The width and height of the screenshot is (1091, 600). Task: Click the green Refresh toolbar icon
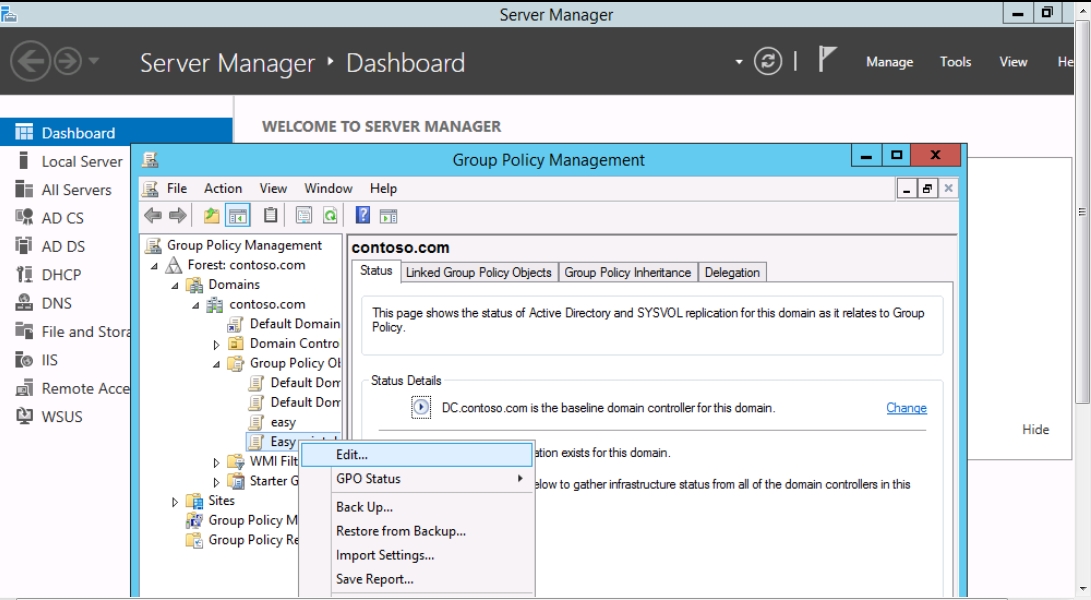330,215
